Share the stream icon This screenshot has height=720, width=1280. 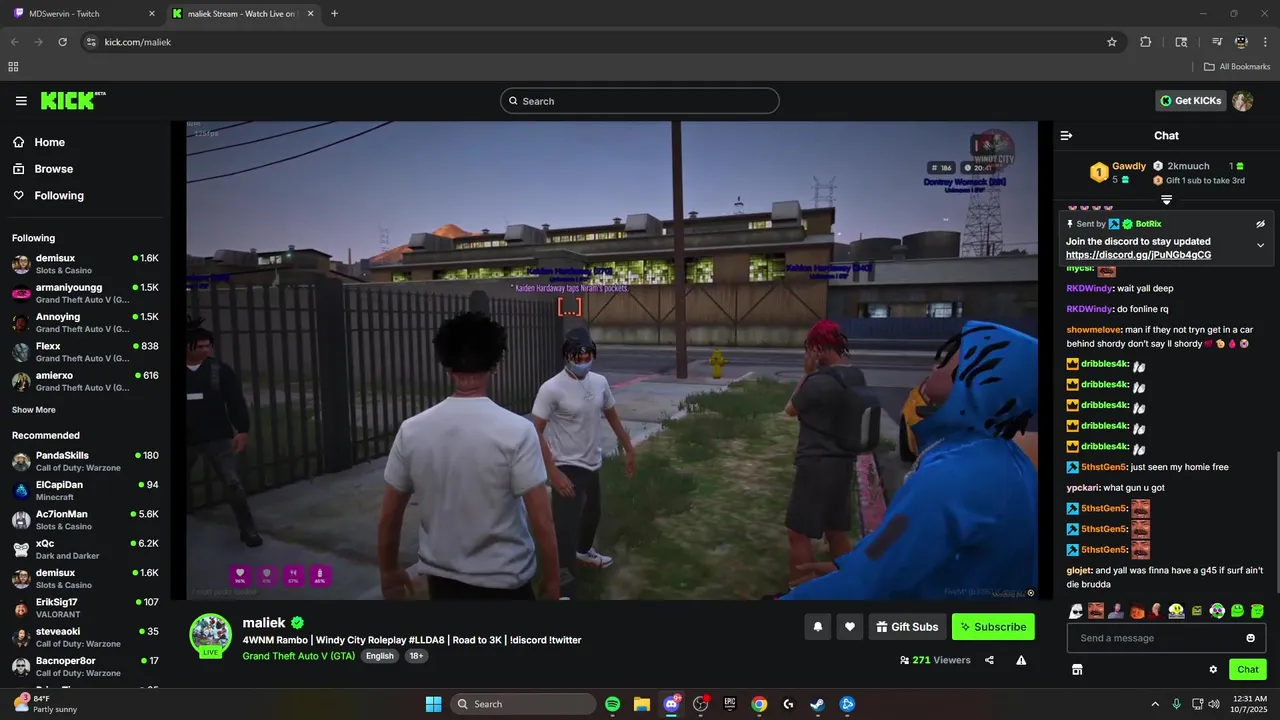[x=989, y=660]
